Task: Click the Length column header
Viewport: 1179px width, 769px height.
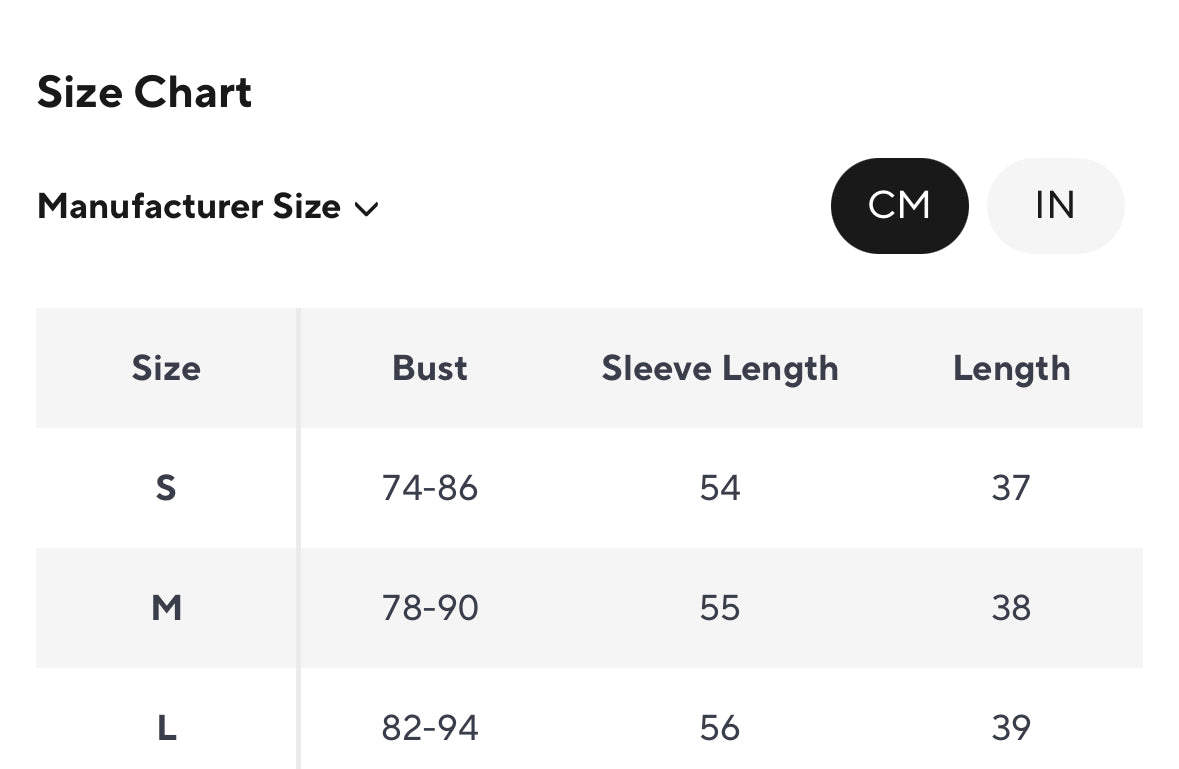Action: point(1011,368)
